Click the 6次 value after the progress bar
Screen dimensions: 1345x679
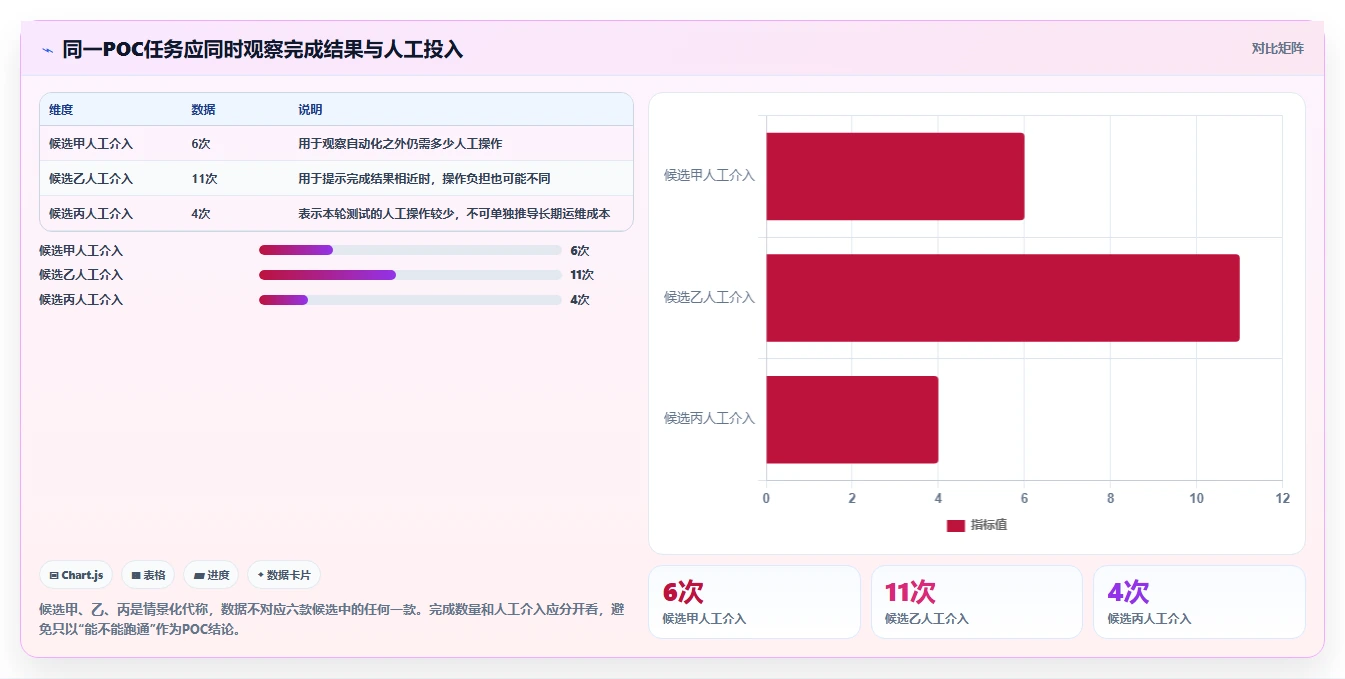[580, 251]
